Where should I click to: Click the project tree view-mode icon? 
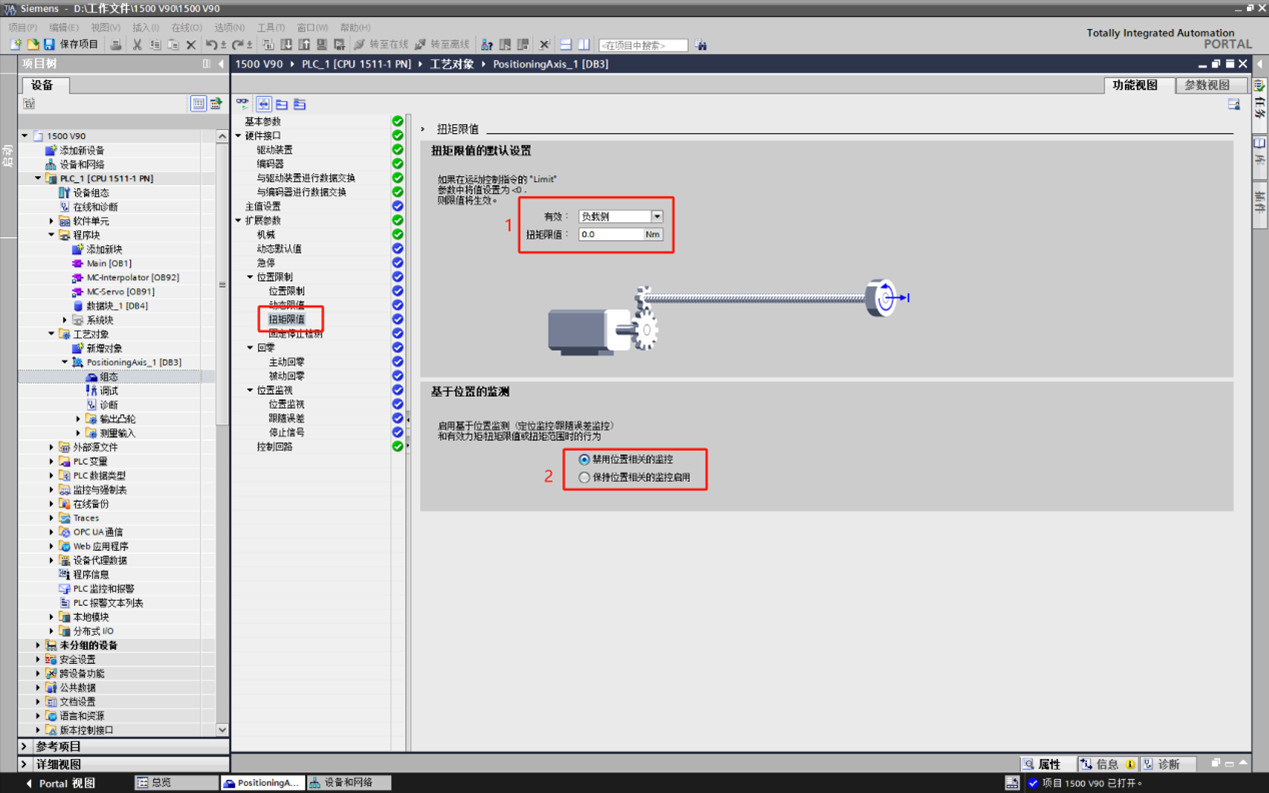tap(198, 103)
